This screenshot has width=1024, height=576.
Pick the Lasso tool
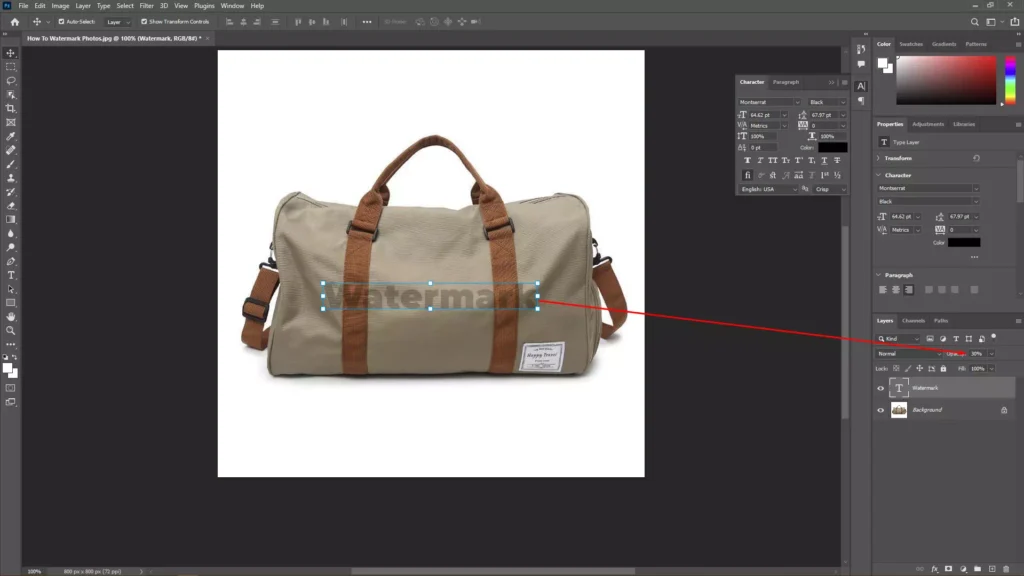click(10, 81)
